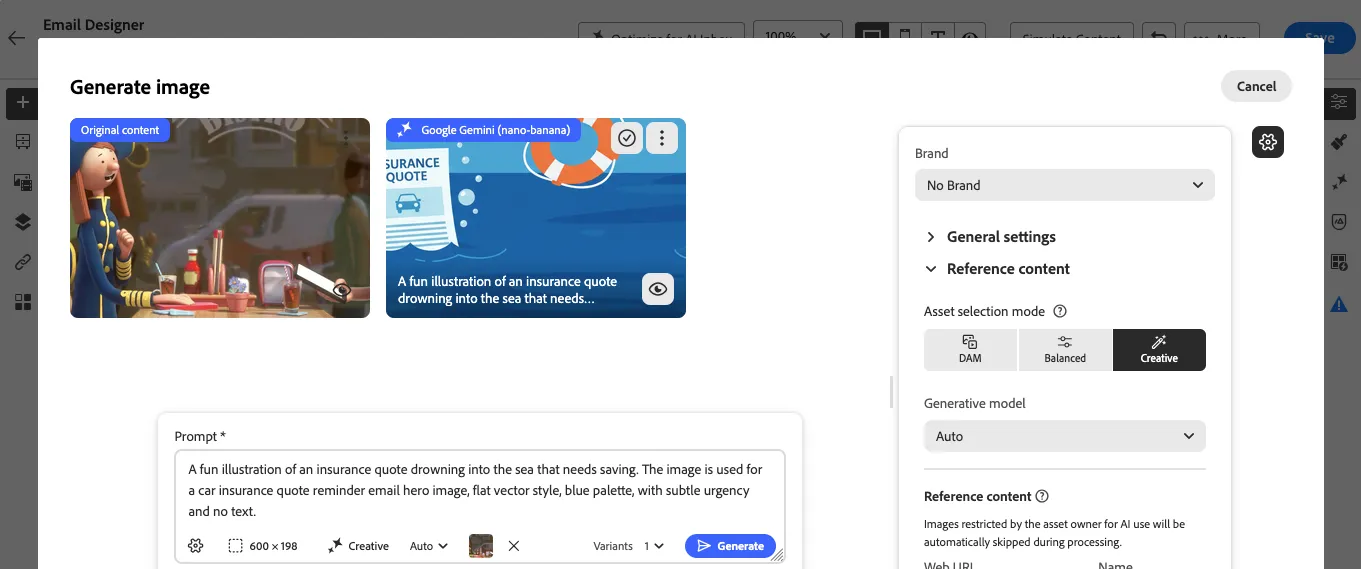Click the Original content image thumbnail
This screenshot has height=569, width=1361.
point(220,218)
